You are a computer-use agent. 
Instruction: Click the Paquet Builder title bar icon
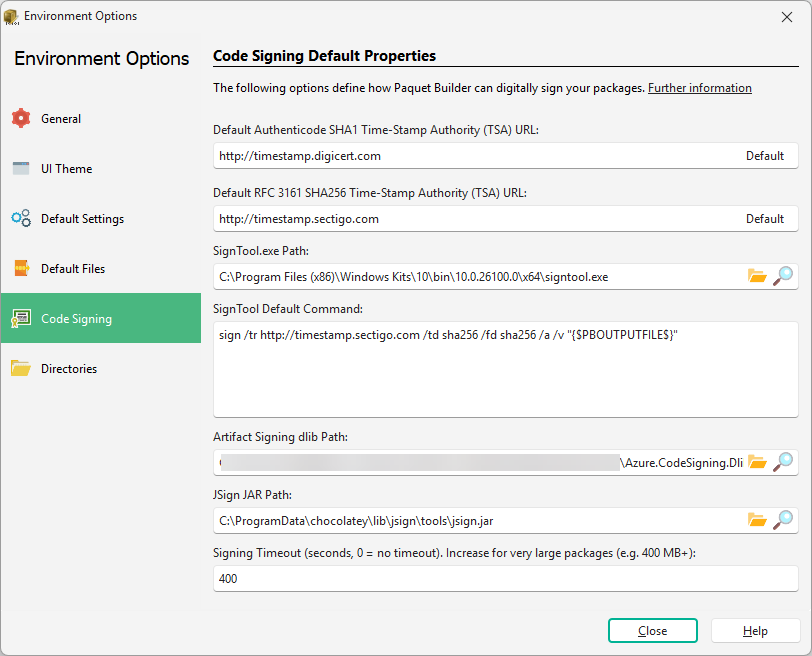pyautogui.click(x=11, y=17)
